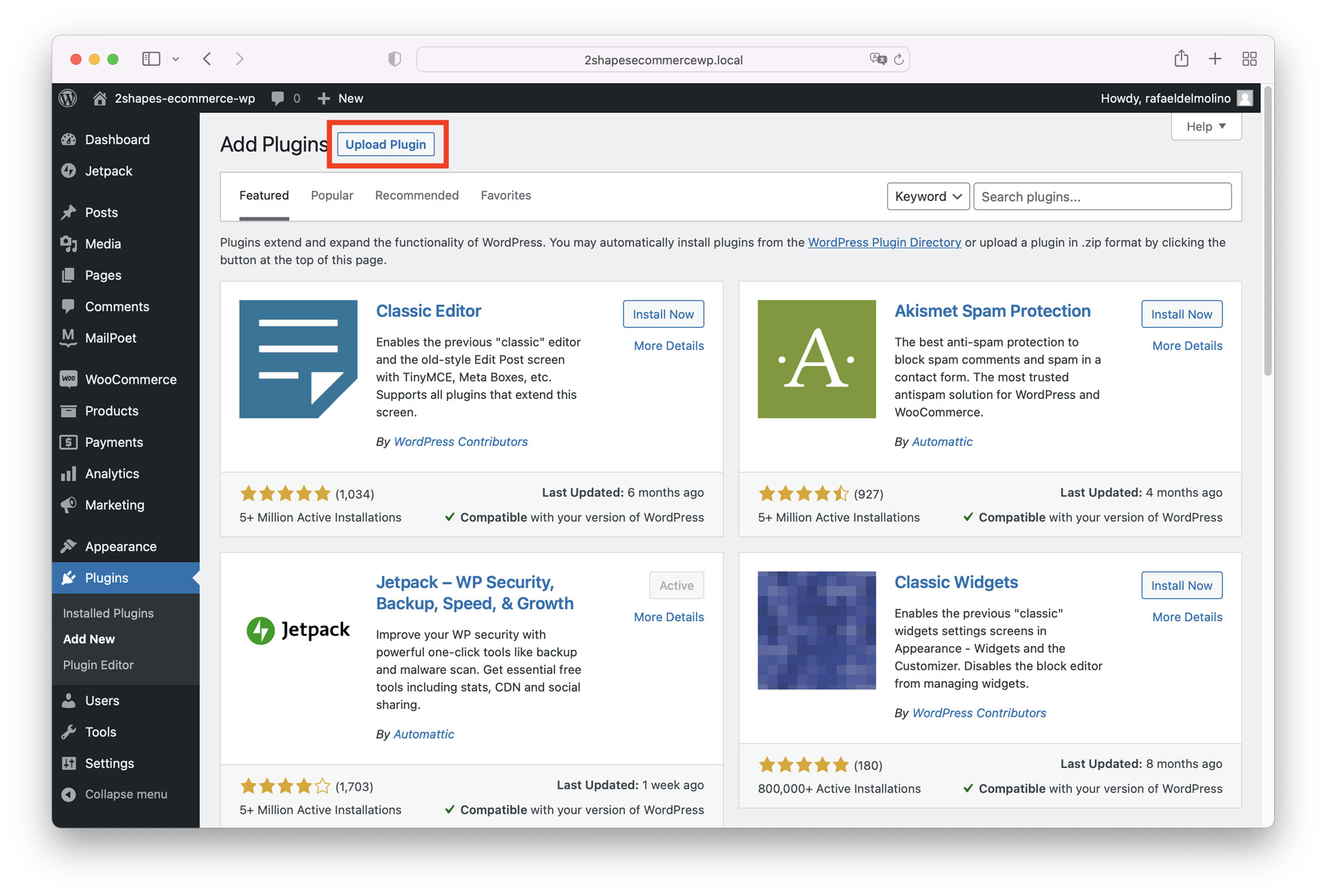1326x896 pixels.
Task: Click the Marketing megaphone icon
Action: click(x=68, y=505)
